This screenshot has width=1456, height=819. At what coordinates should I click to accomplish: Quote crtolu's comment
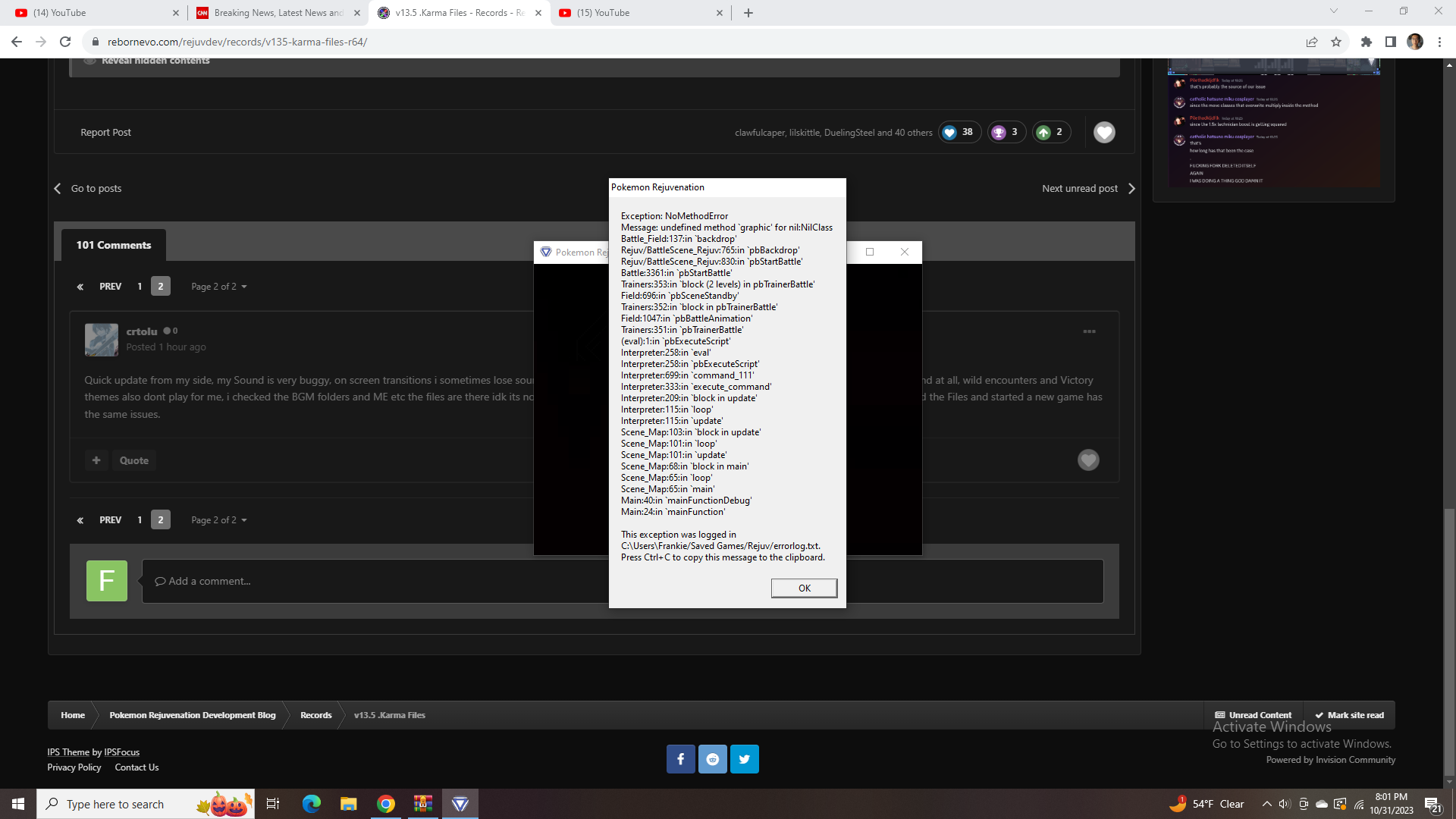(133, 460)
